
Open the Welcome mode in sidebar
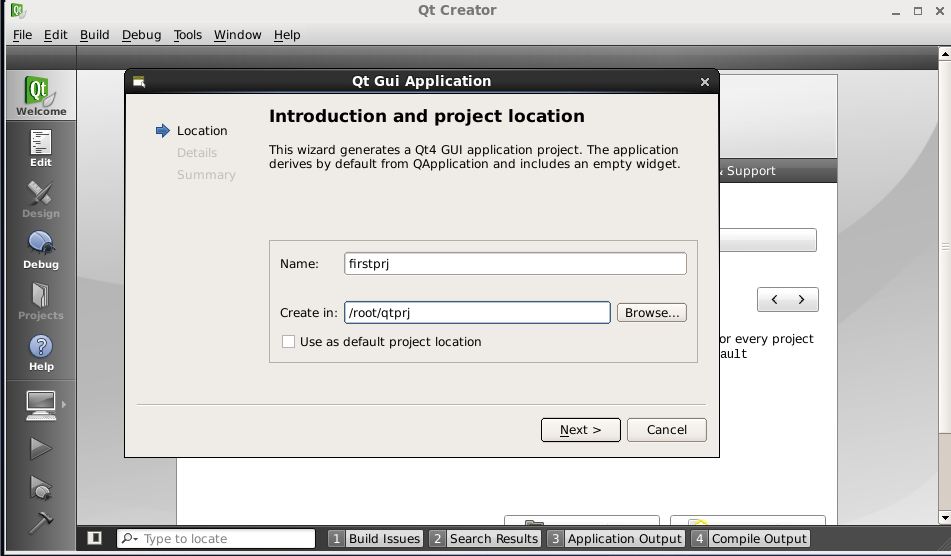(x=41, y=95)
